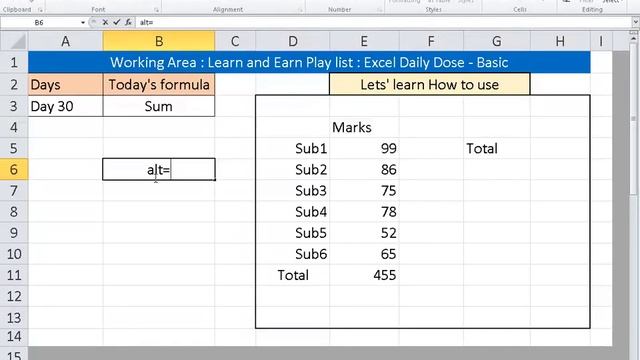Click the 'Sub4' label cell
The height and width of the screenshot is (360, 640).
coord(293,212)
